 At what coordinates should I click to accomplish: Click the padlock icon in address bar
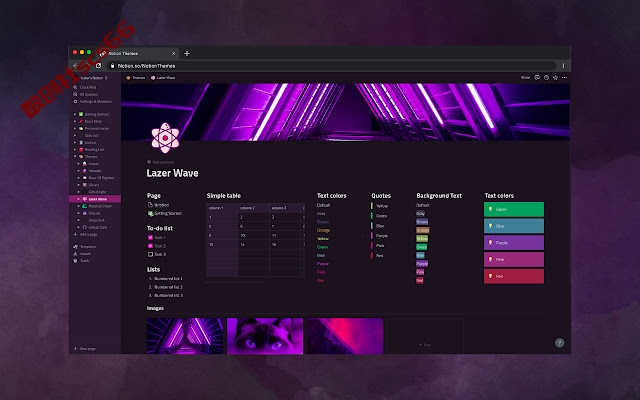coord(112,66)
